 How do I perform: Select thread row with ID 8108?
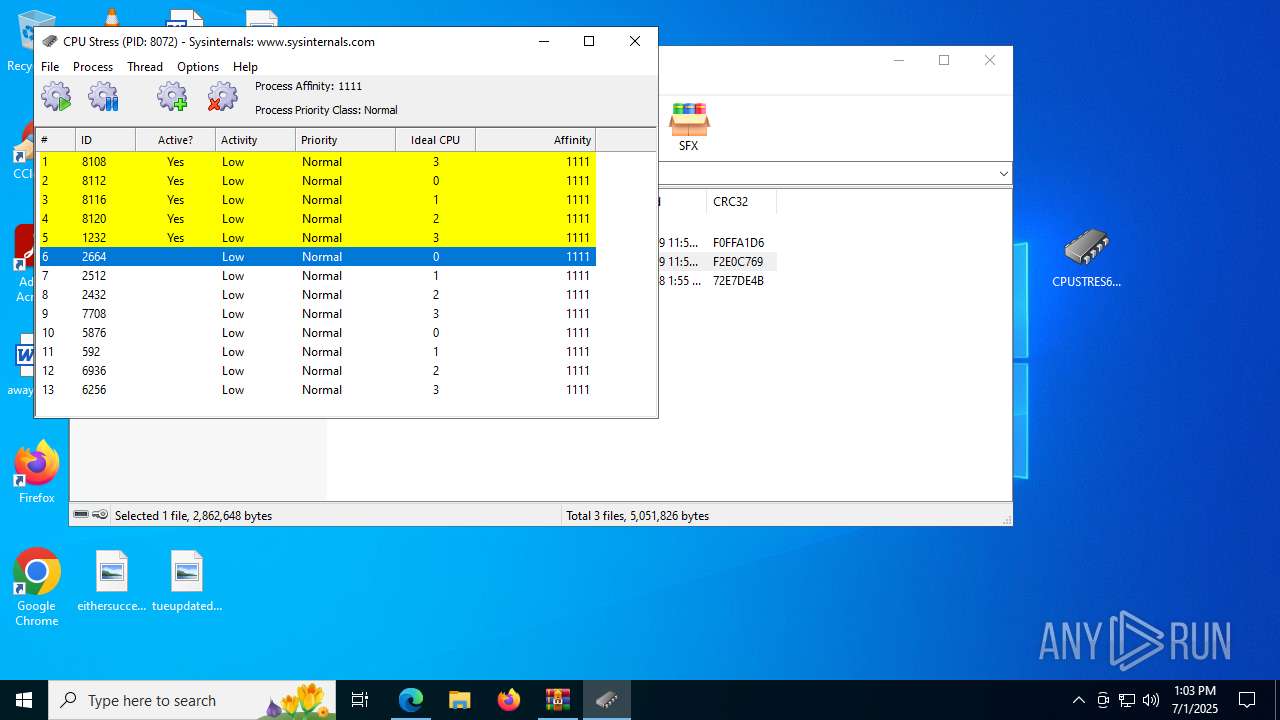[316, 161]
